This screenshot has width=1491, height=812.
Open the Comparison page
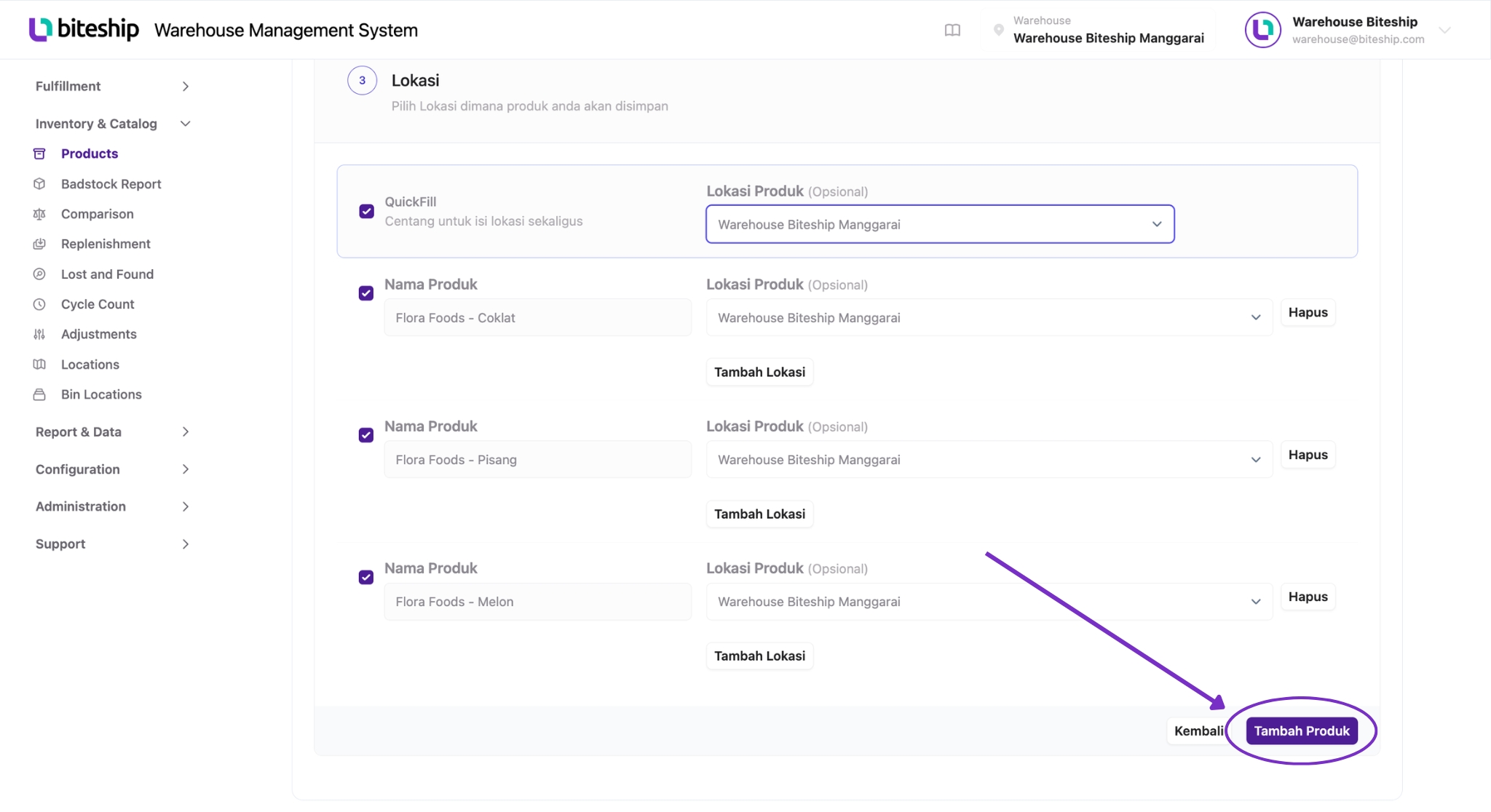click(x=98, y=214)
